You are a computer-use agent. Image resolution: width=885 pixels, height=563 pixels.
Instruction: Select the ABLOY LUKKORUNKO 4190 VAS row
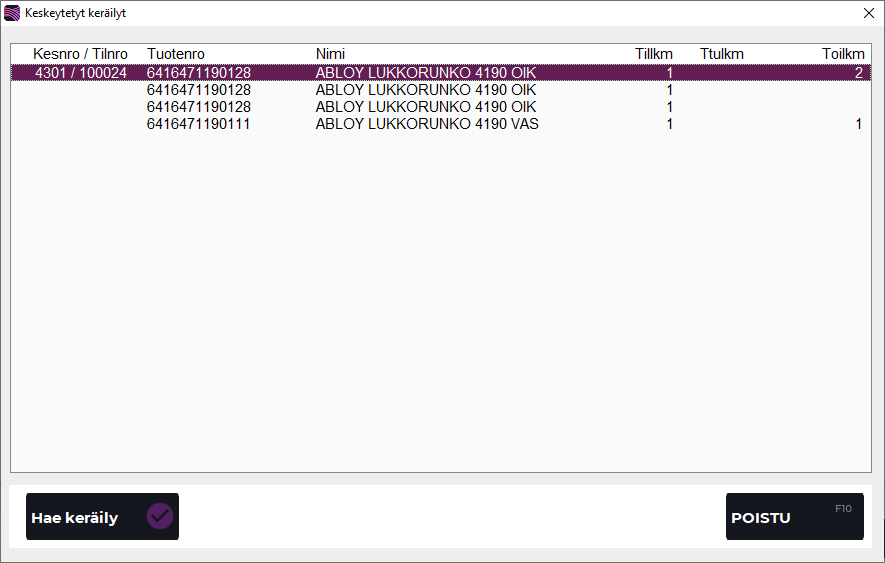pyautogui.click(x=427, y=124)
